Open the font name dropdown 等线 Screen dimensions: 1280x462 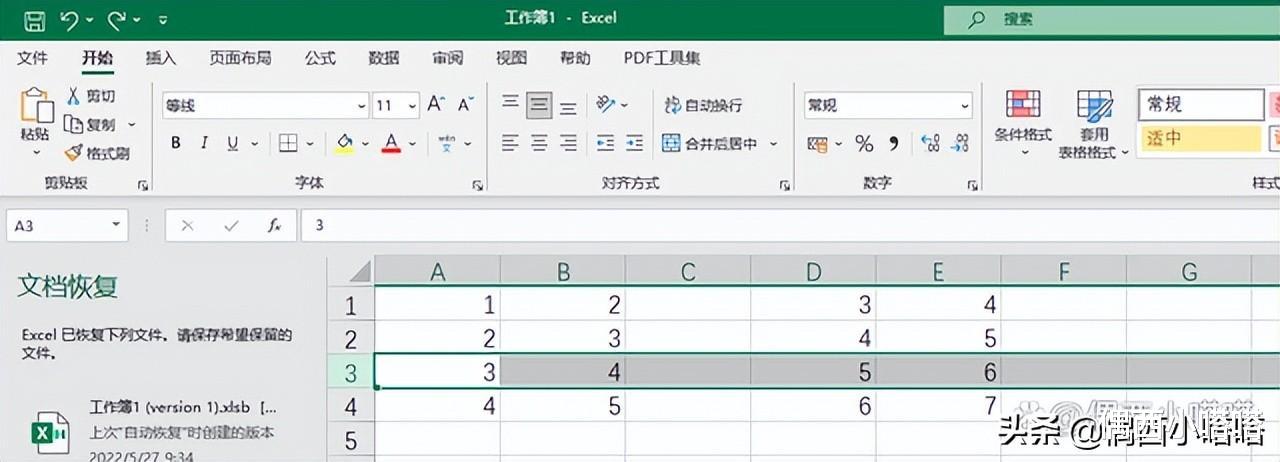266,105
